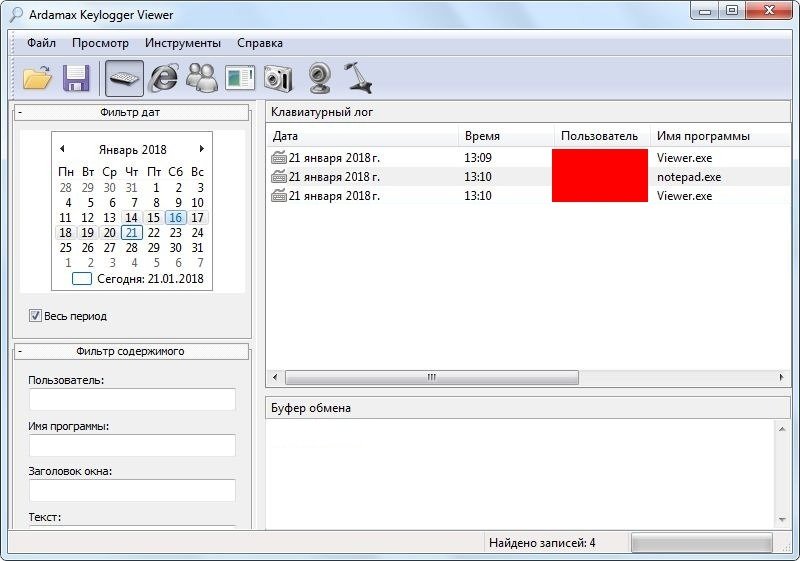Viewport: 800px width, 561px height.
Task: Open the screenshots view camera icon
Action: click(x=277, y=78)
